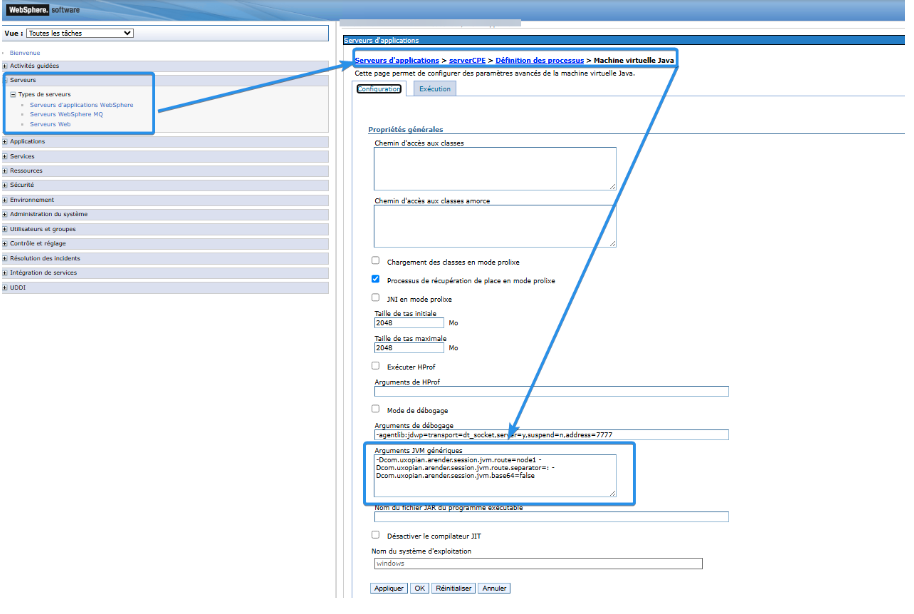The width and height of the screenshot is (914, 614).
Task: Expand the Ressources section
Action: coord(5,171)
